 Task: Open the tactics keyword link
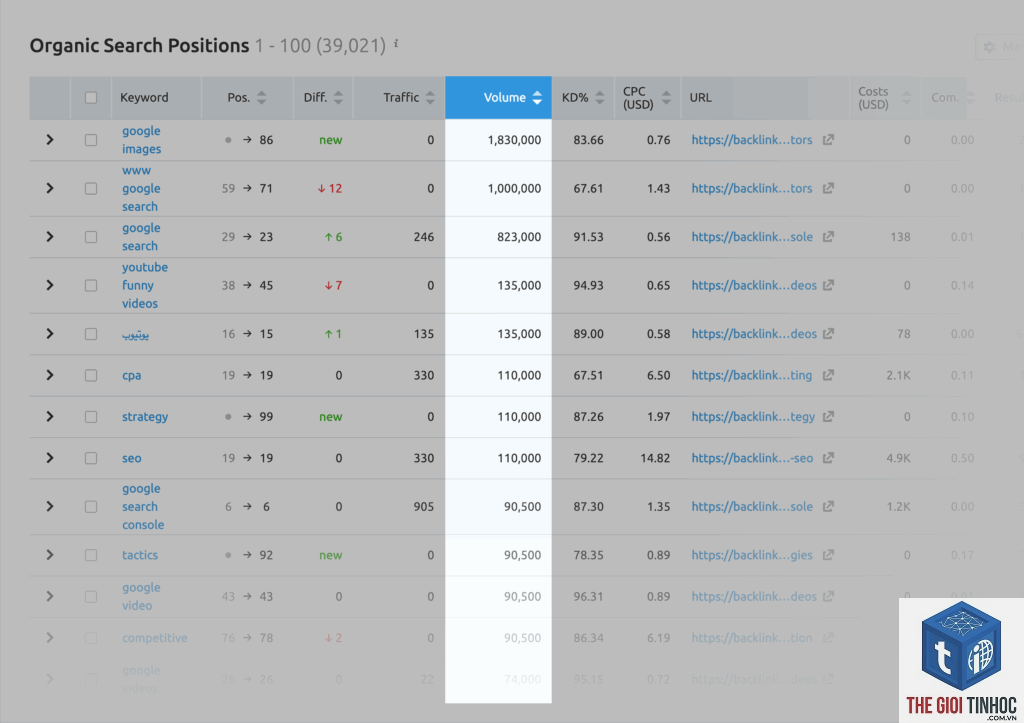(140, 554)
